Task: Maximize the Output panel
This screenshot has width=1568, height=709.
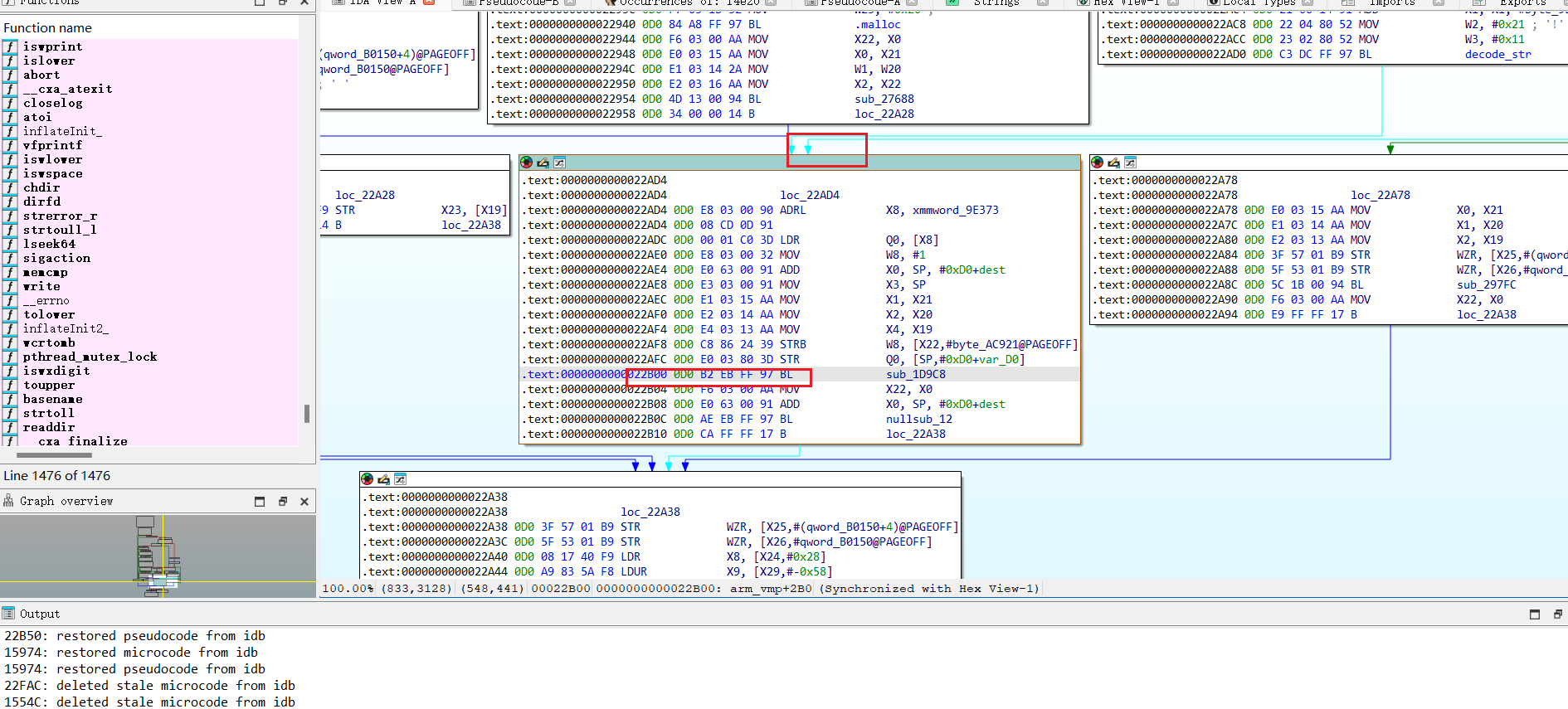Action: [1535, 614]
